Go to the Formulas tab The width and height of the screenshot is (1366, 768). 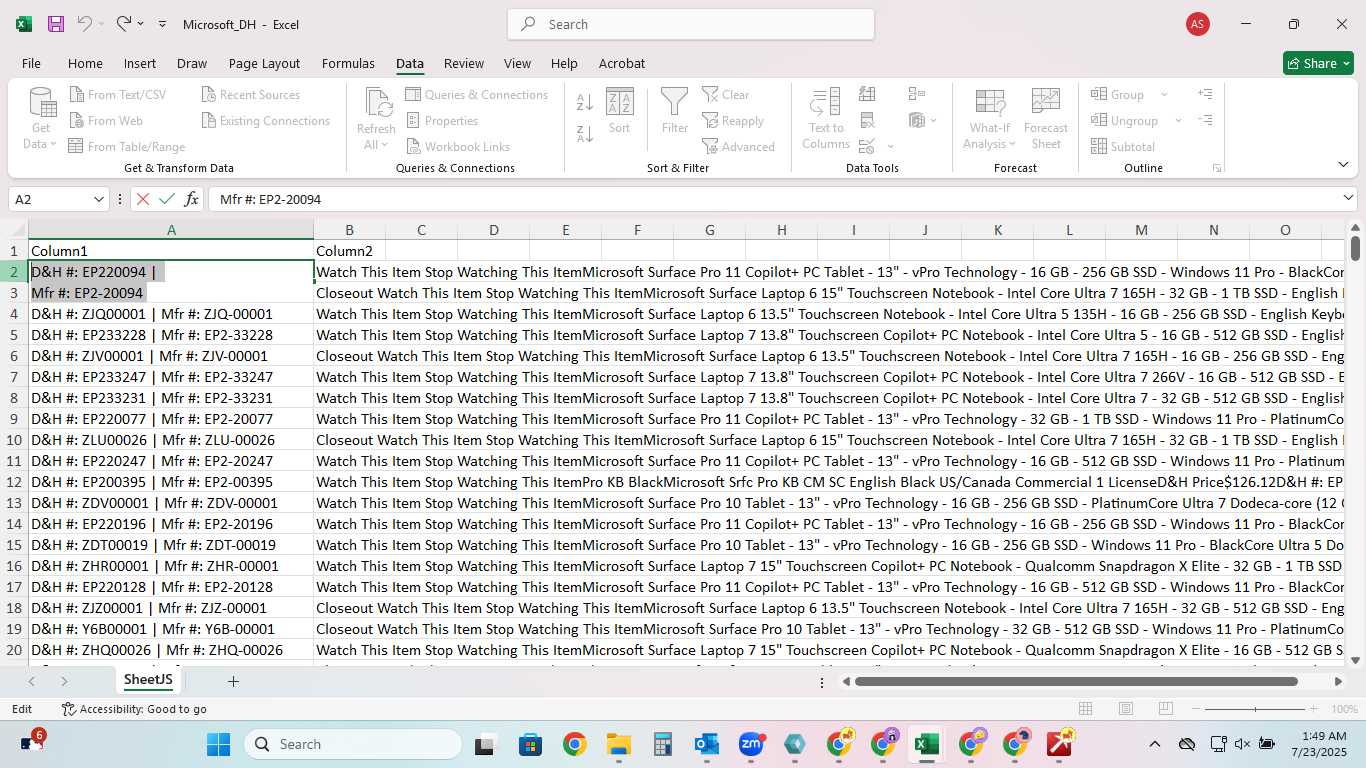pyautogui.click(x=348, y=63)
